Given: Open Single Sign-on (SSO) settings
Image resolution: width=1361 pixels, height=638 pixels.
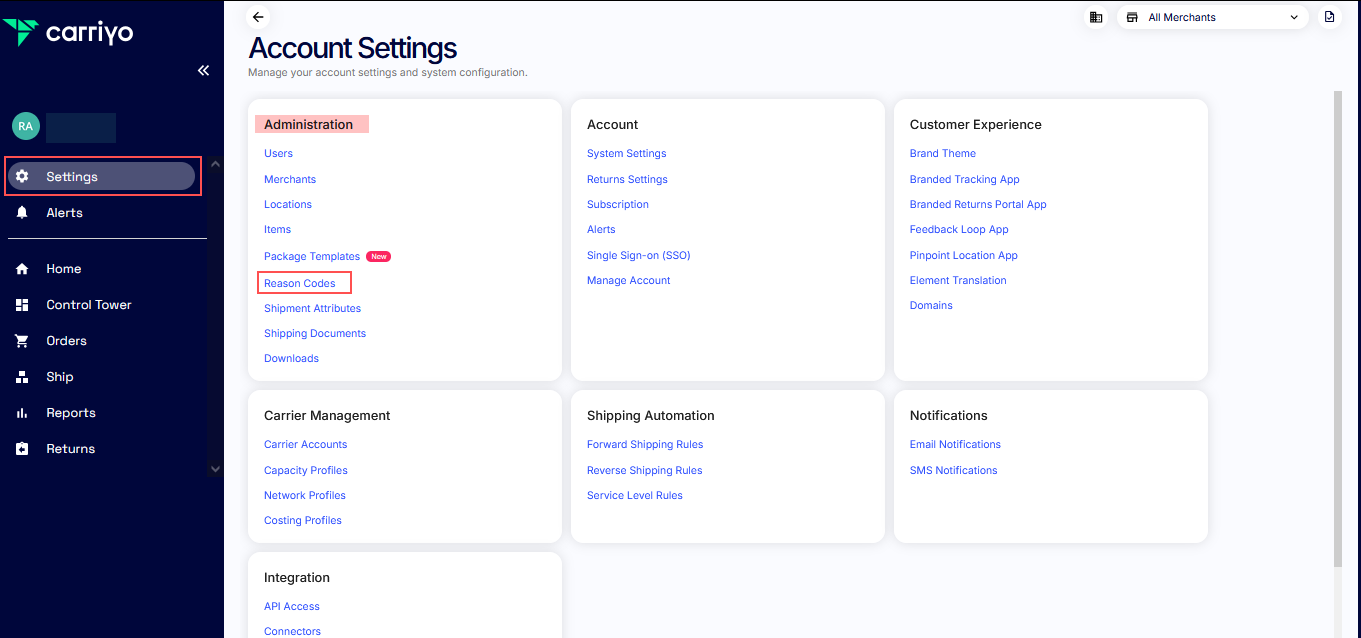Looking at the screenshot, I should 638,255.
